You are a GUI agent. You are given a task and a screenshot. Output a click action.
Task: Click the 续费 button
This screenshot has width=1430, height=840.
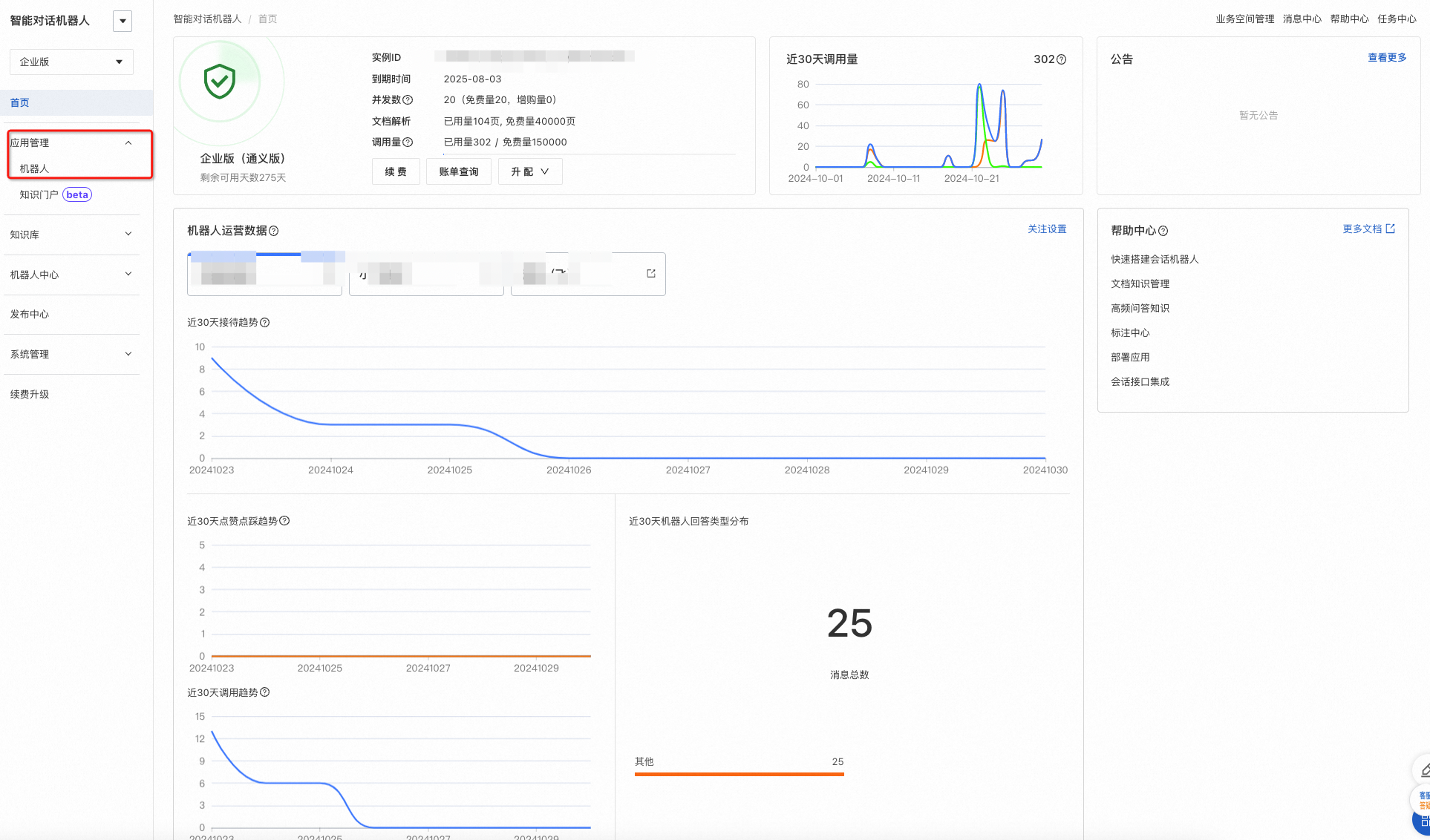pos(396,171)
